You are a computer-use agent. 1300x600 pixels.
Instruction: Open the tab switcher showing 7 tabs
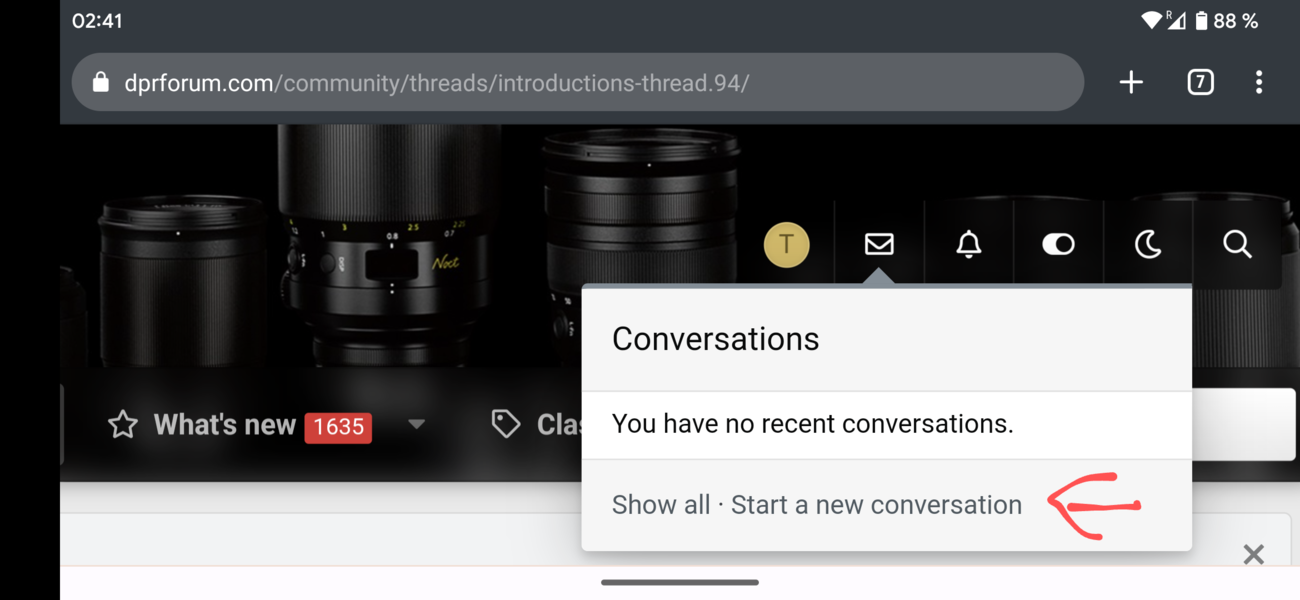click(1200, 82)
